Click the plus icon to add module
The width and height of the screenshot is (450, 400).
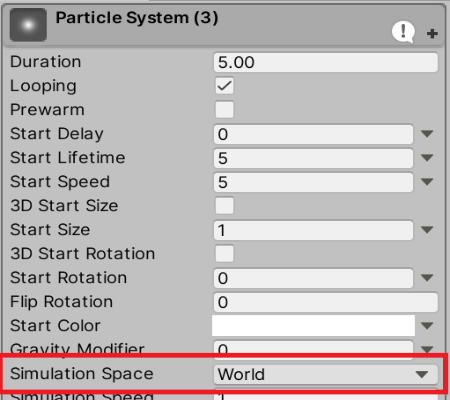(432, 33)
